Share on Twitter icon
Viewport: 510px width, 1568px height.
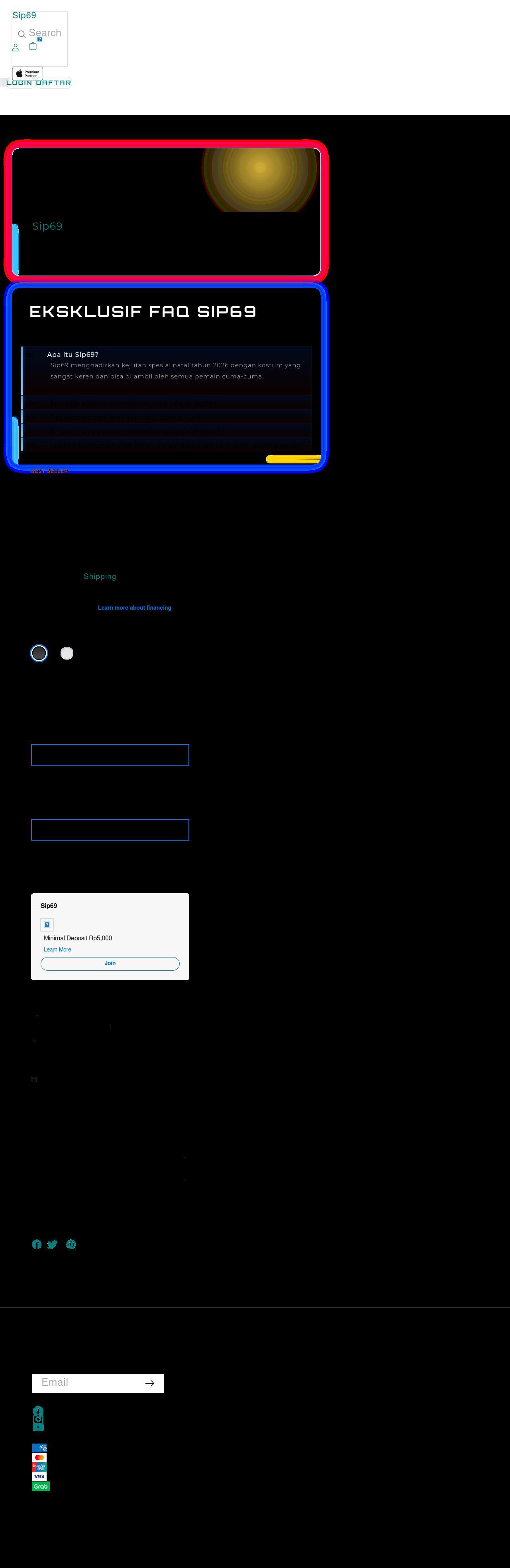(52, 1244)
